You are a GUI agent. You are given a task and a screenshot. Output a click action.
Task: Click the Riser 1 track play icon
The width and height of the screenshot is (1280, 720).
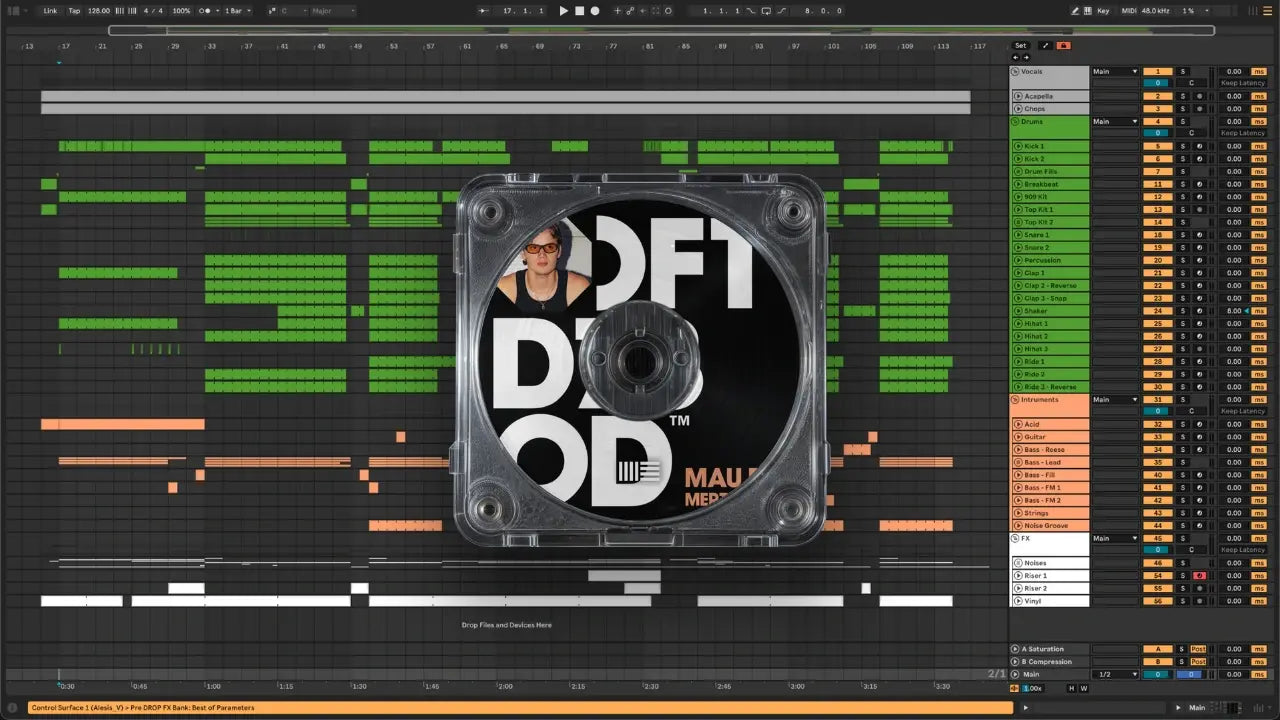tap(1017, 576)
